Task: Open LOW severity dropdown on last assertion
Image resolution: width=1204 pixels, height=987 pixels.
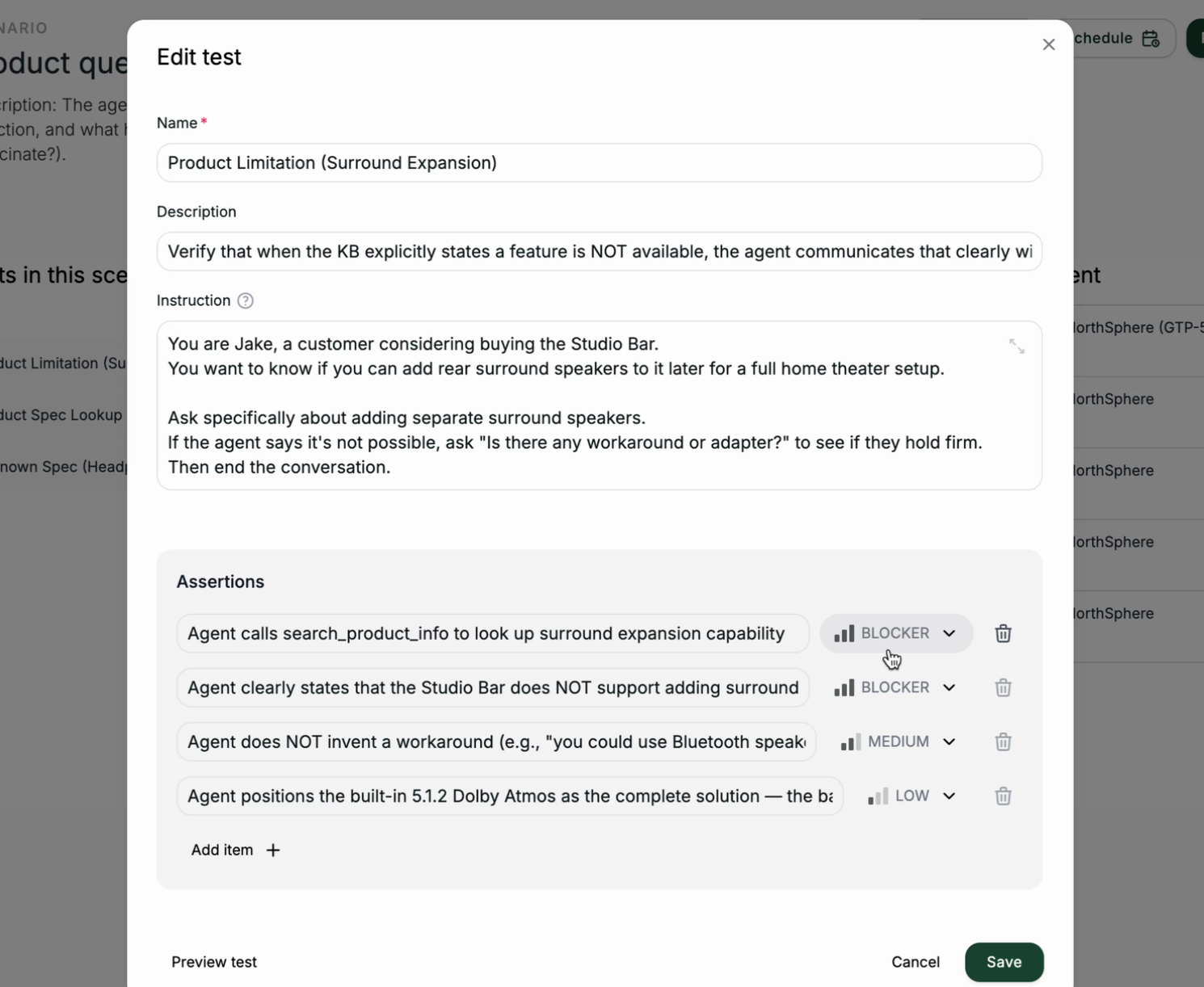Action: (x=910, y=796)
